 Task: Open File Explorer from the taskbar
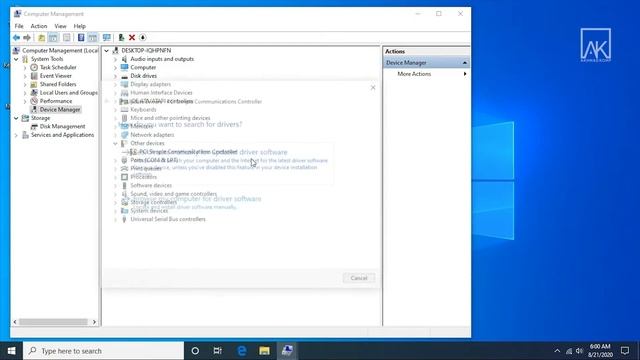264,351
